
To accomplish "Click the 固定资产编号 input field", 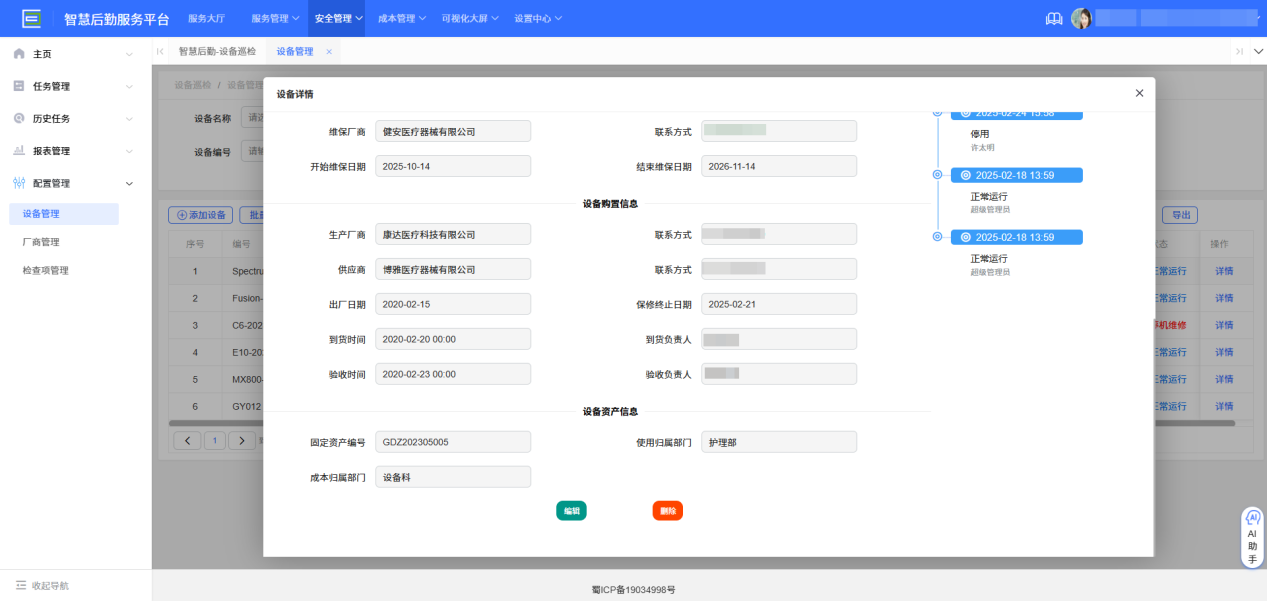I will tap(452, 440).
